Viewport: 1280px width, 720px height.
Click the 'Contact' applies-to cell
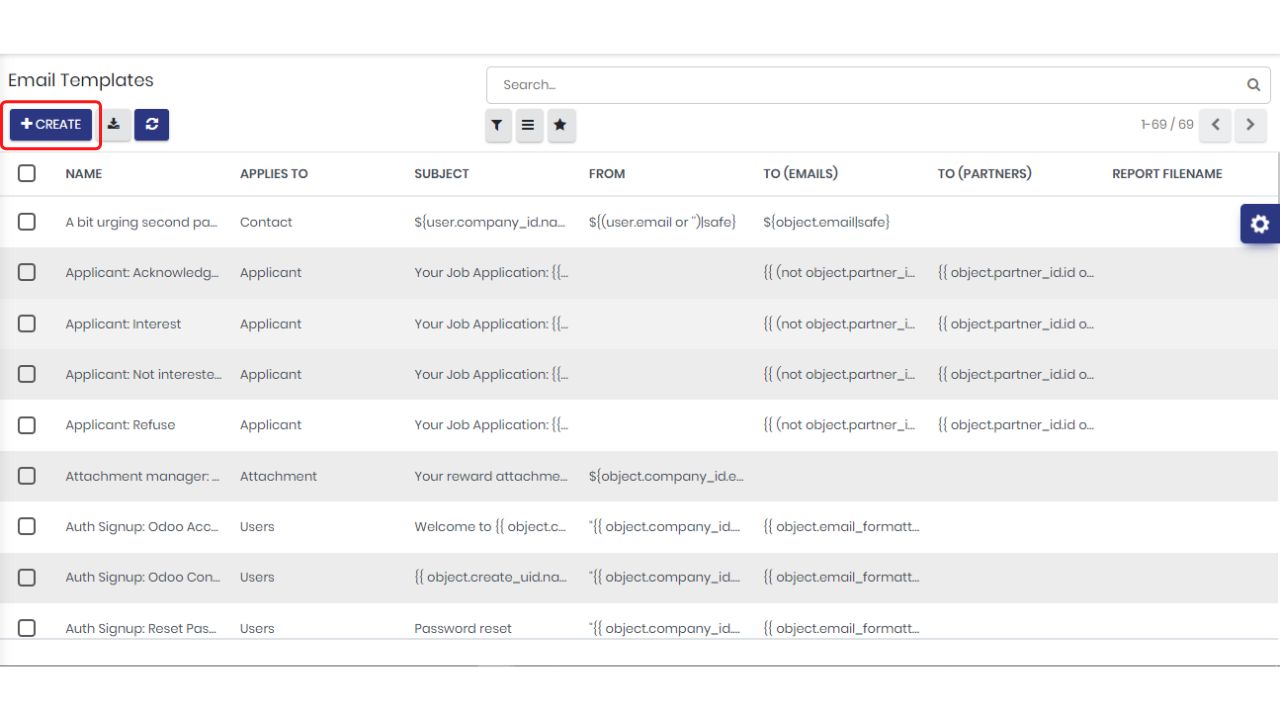pyautogui.click(x=266, y=222)
